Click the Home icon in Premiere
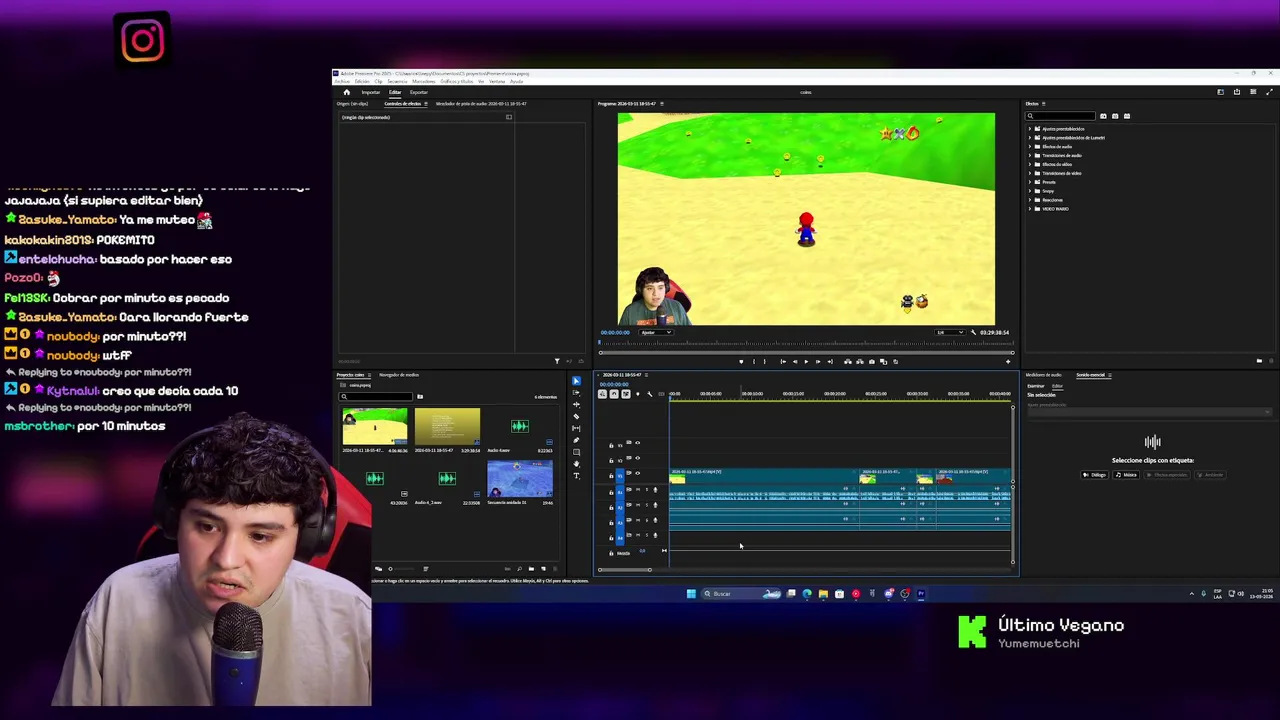The width and height of the screenshot is (1280, 720). [x=347, y=92]
